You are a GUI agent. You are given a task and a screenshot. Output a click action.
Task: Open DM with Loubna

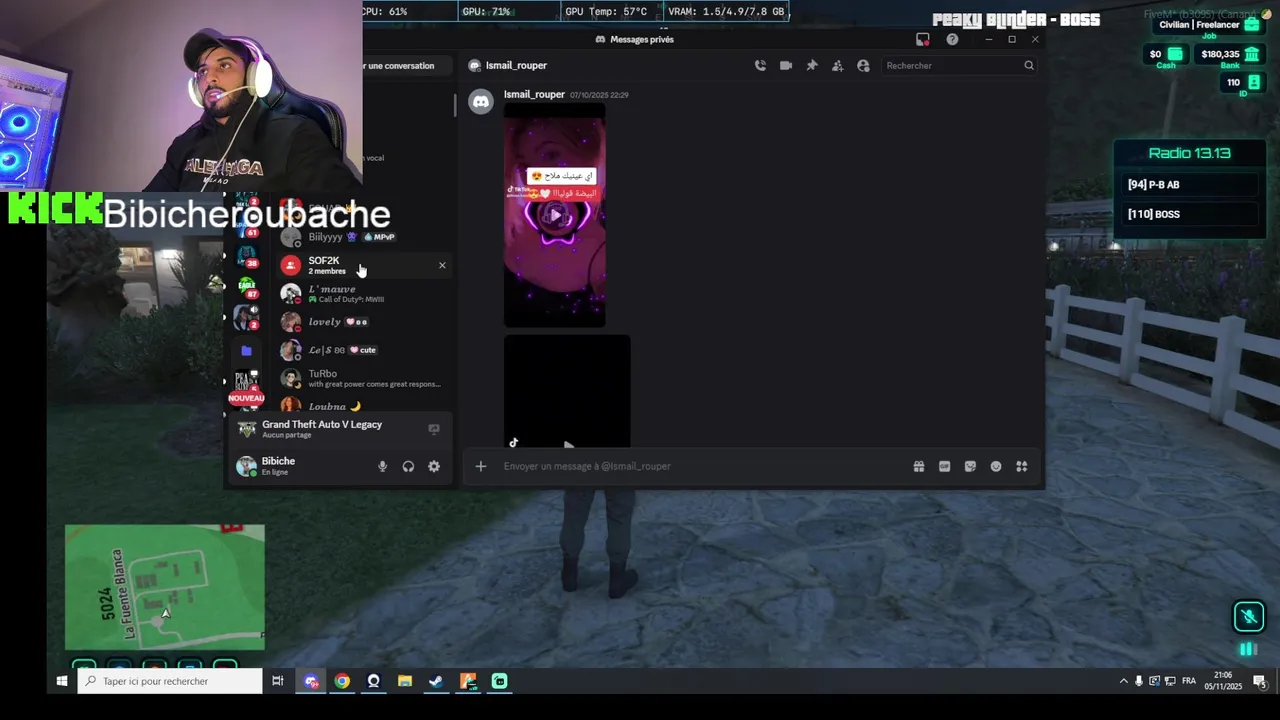point(364,405)
